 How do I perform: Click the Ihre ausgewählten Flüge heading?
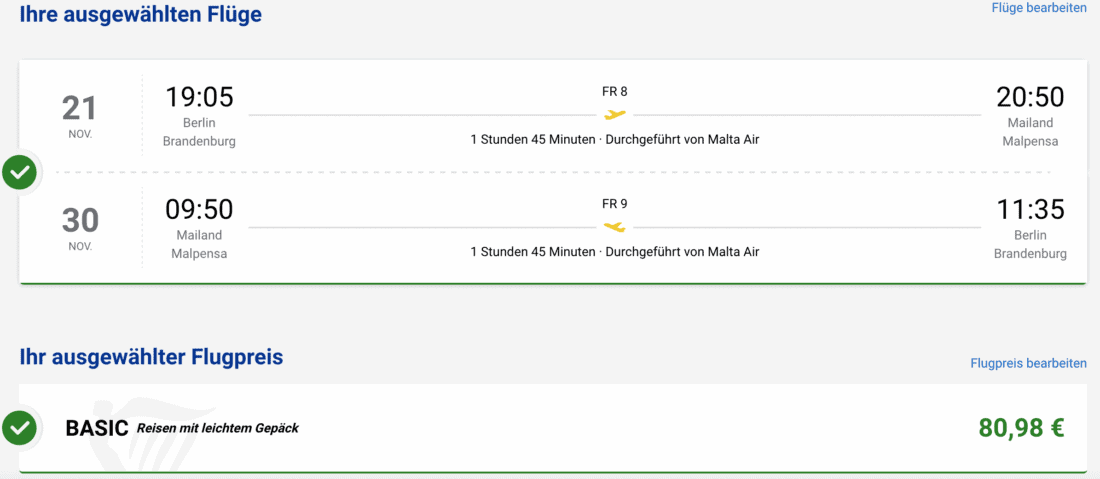click(x=141, y=14)
